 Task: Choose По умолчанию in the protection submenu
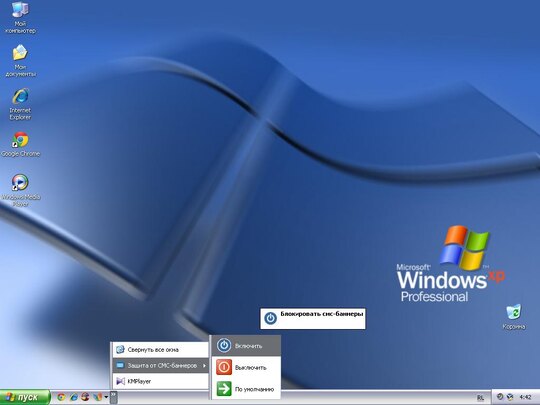(x=246, y=389)
